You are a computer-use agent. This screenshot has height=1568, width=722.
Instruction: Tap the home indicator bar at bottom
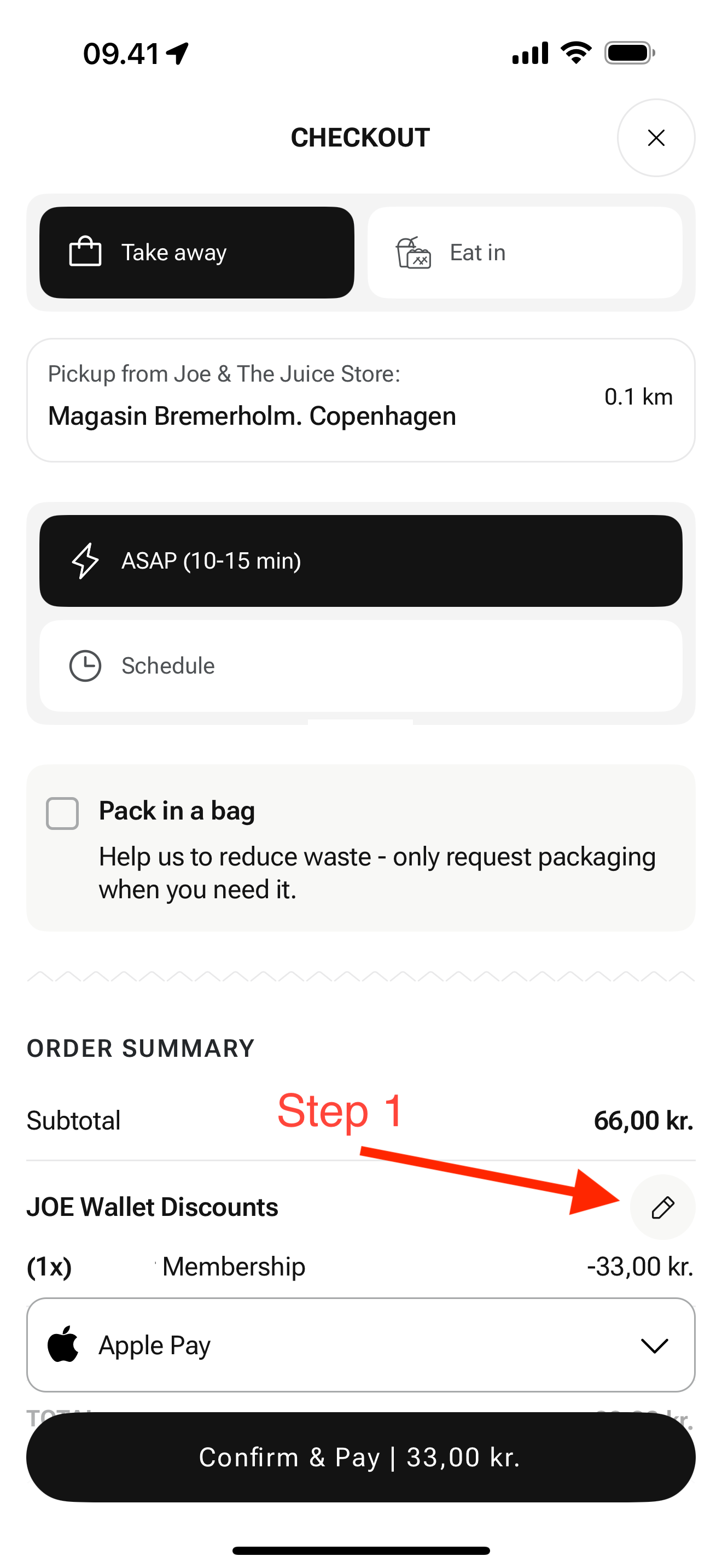(360, 1551)
